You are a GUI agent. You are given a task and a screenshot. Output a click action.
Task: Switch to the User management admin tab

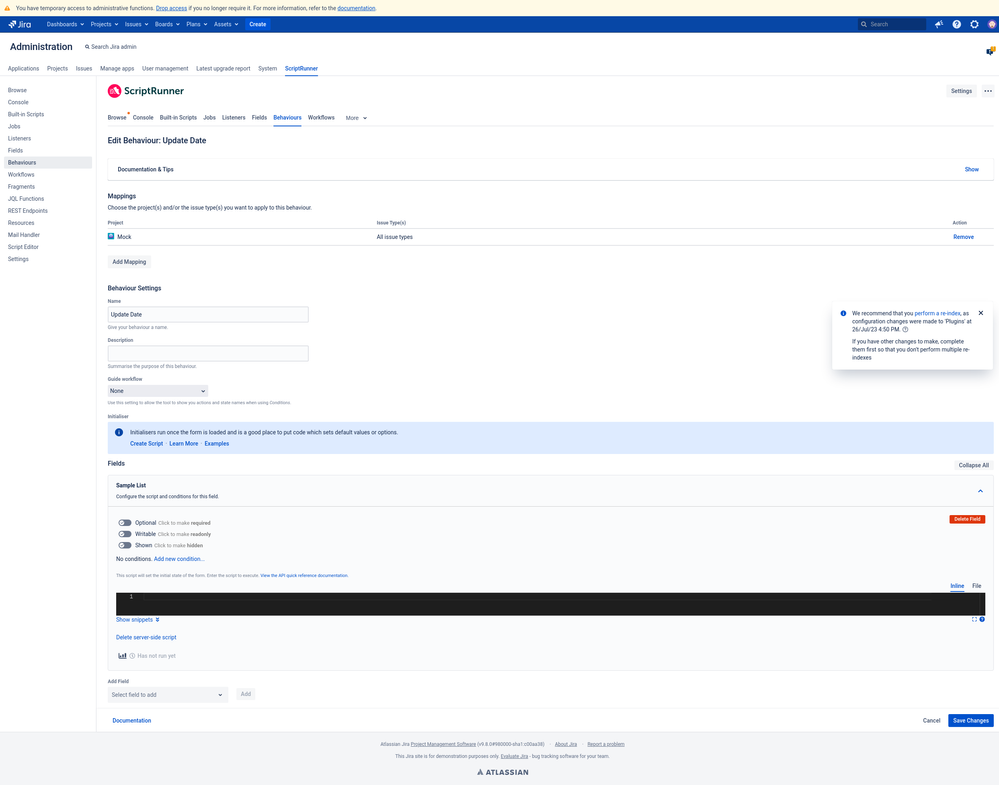click(x=165, y=68)
